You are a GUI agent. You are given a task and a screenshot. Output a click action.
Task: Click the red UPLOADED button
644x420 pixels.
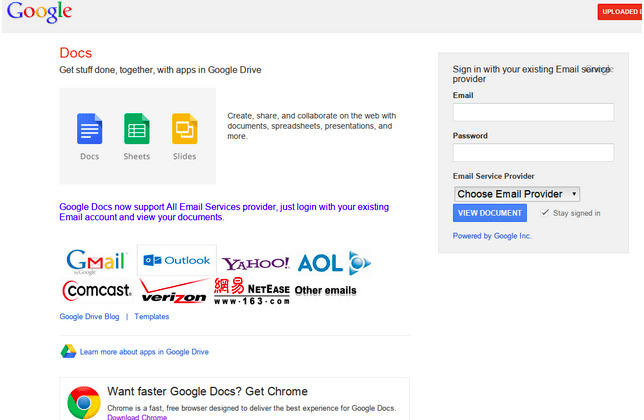pyautogui.click(x=620, y=12)
